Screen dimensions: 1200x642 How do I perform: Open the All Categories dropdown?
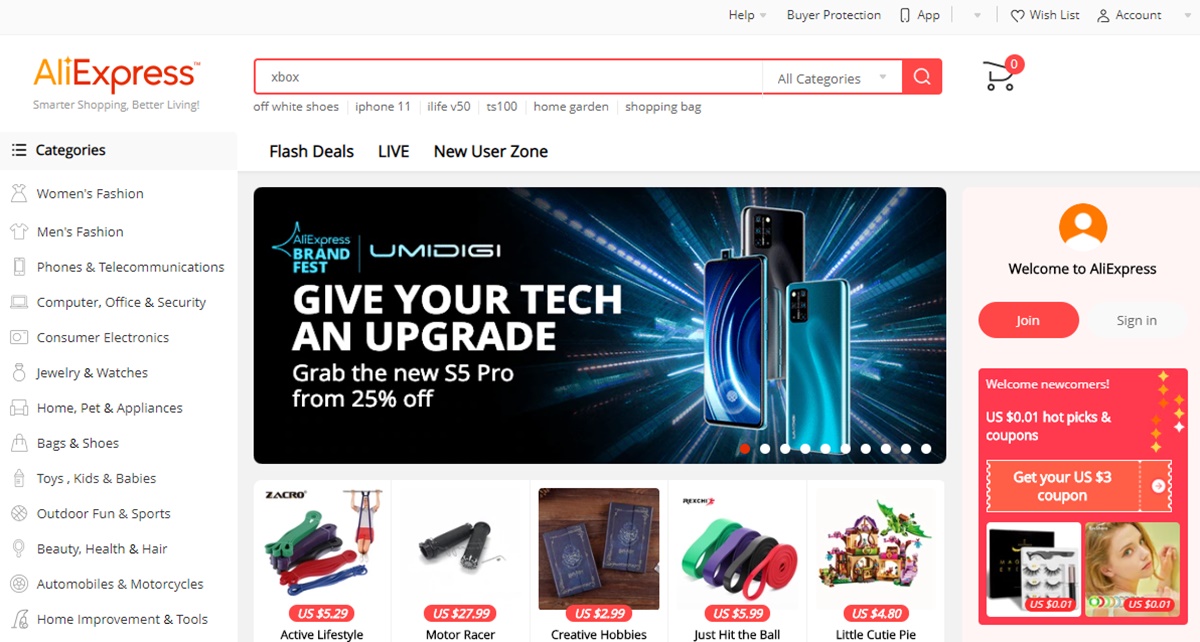click(832, 78)
